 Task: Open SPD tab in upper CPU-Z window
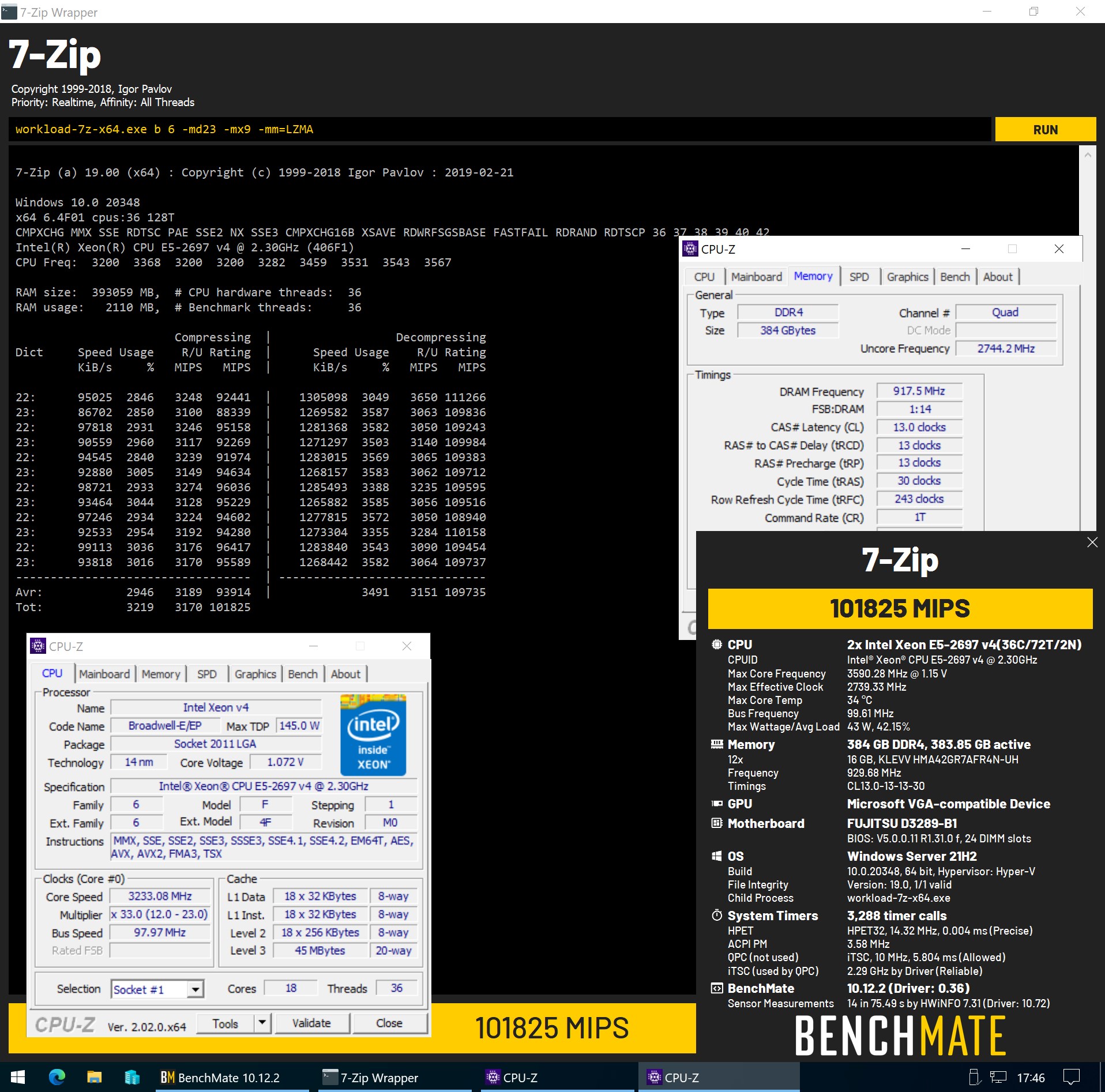click(859, 277)
